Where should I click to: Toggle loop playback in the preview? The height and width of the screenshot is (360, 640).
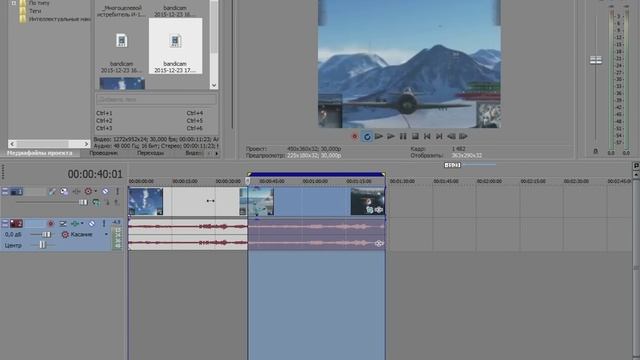point(367,137)
